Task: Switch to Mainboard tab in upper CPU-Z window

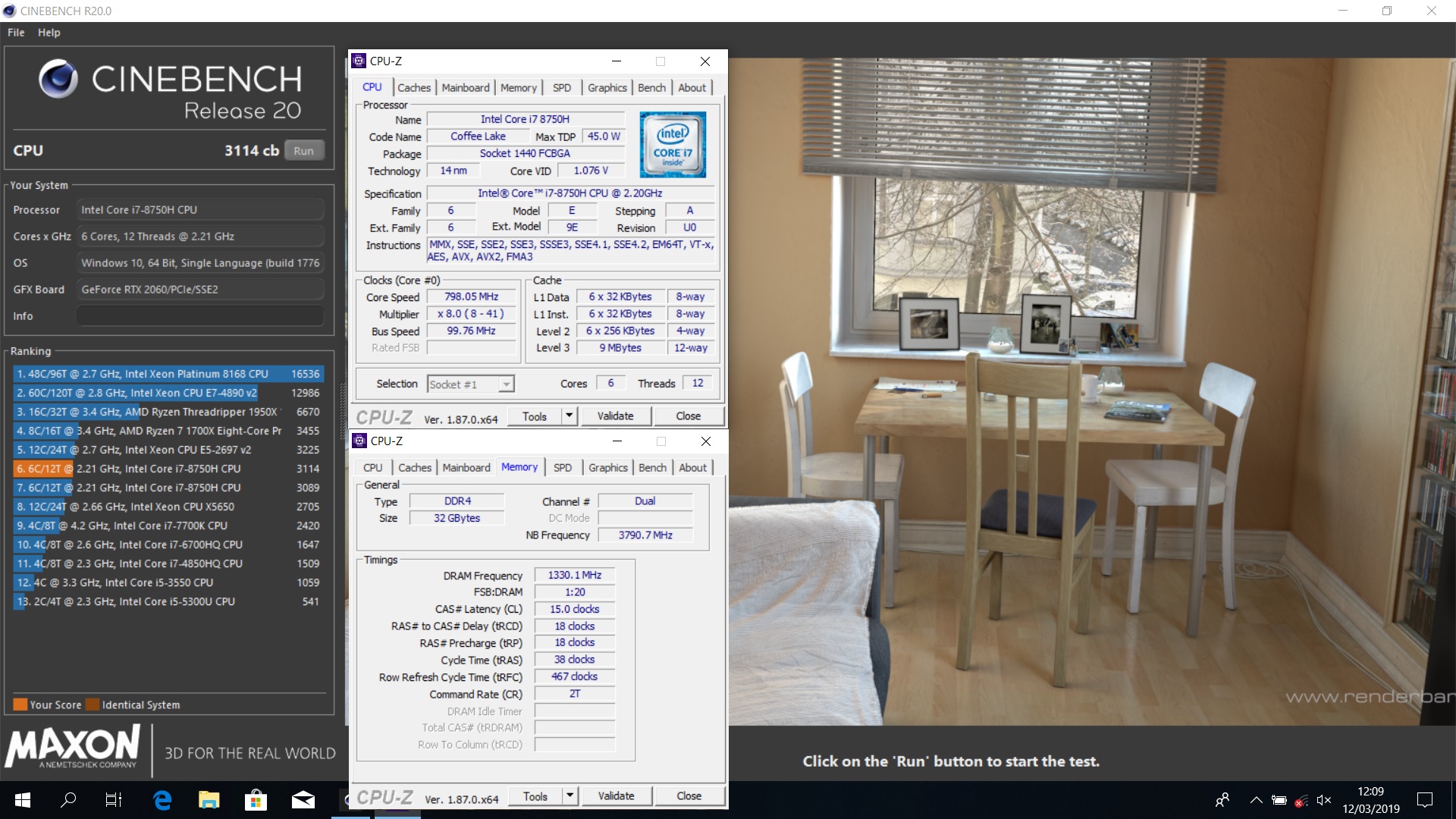Action: [x=466, y=88]
